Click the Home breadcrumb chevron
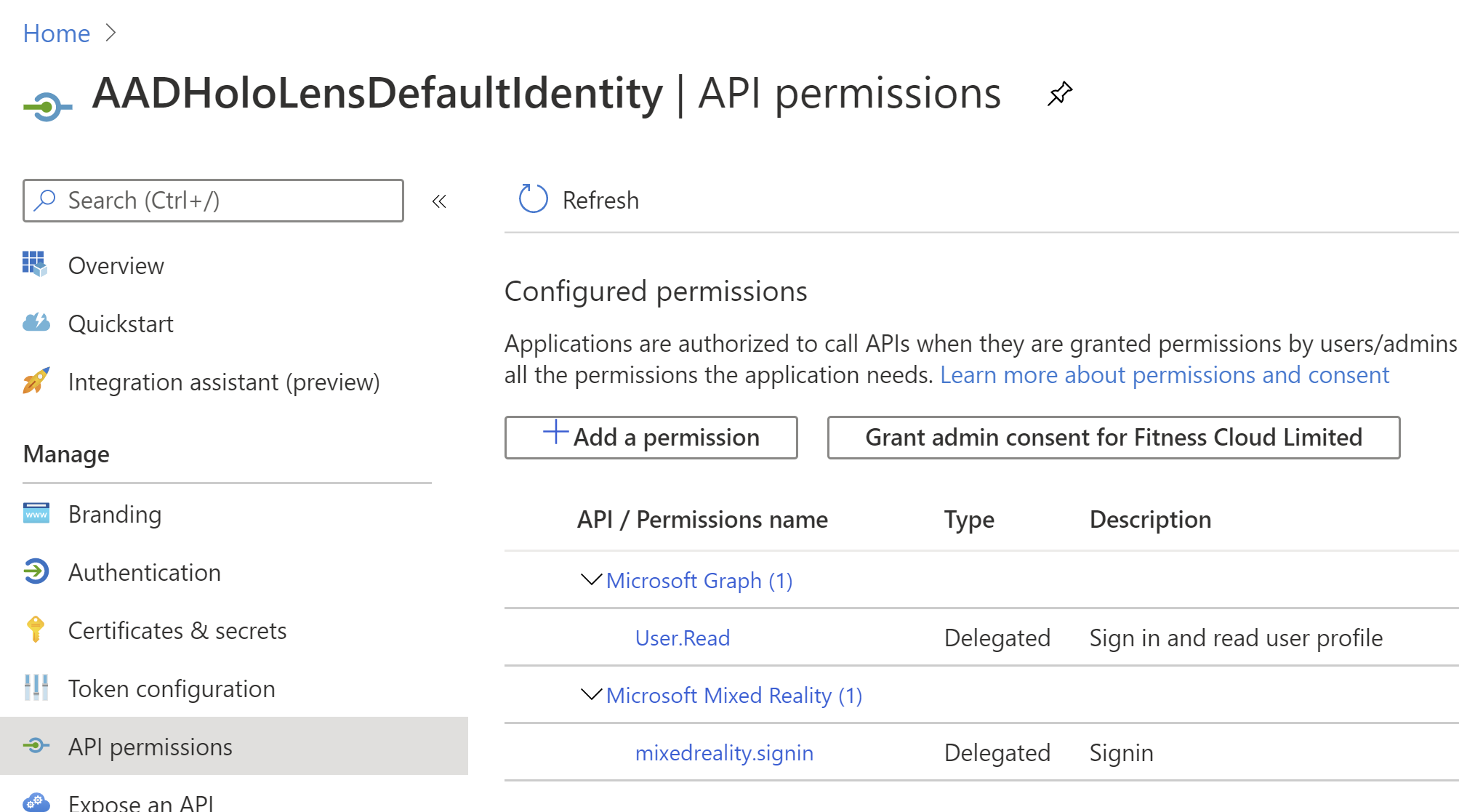The height and width of the screenshot is (812, 1459). coord(110,33)
